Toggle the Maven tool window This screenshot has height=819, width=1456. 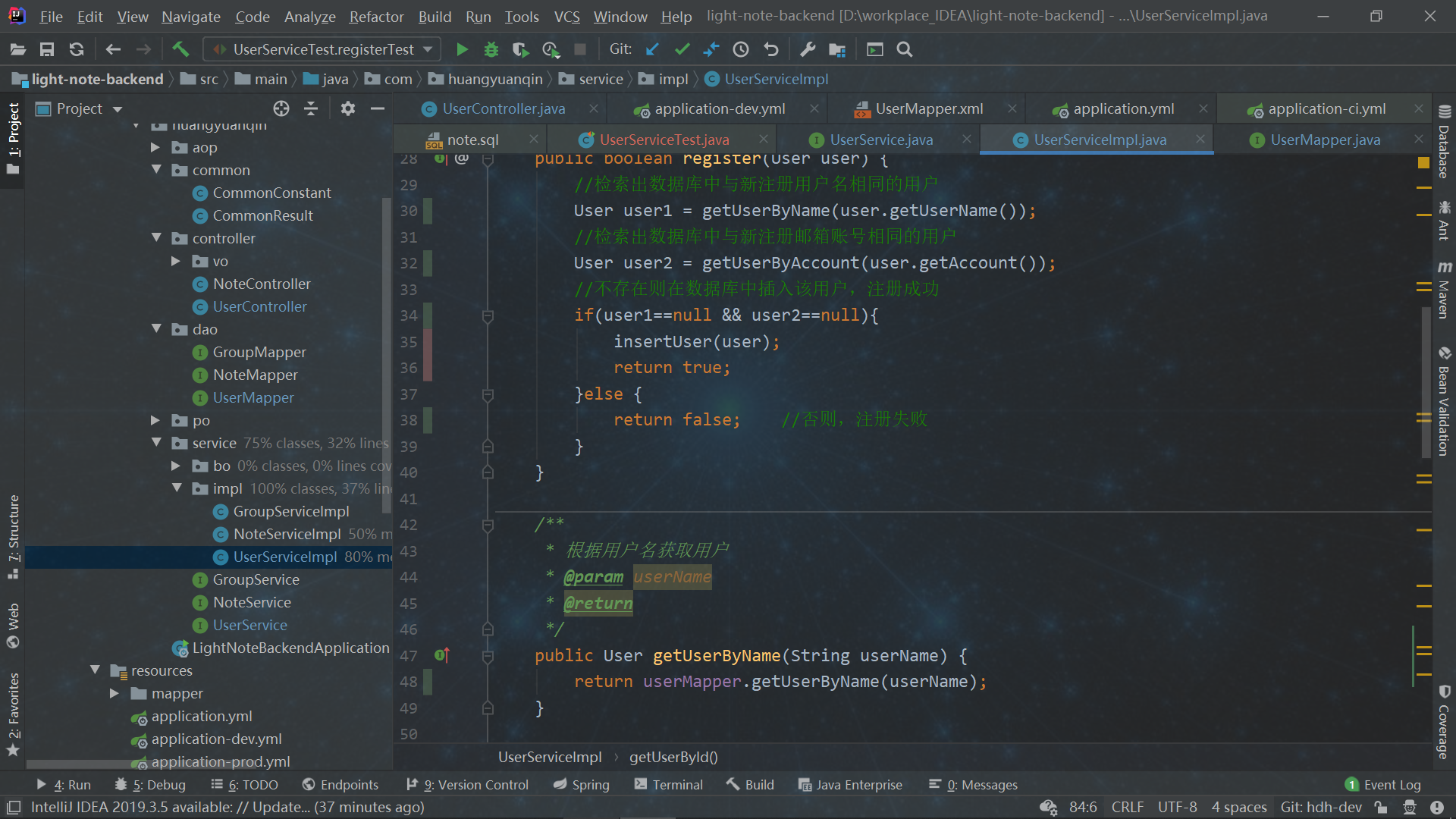[x=1444, y=289]
